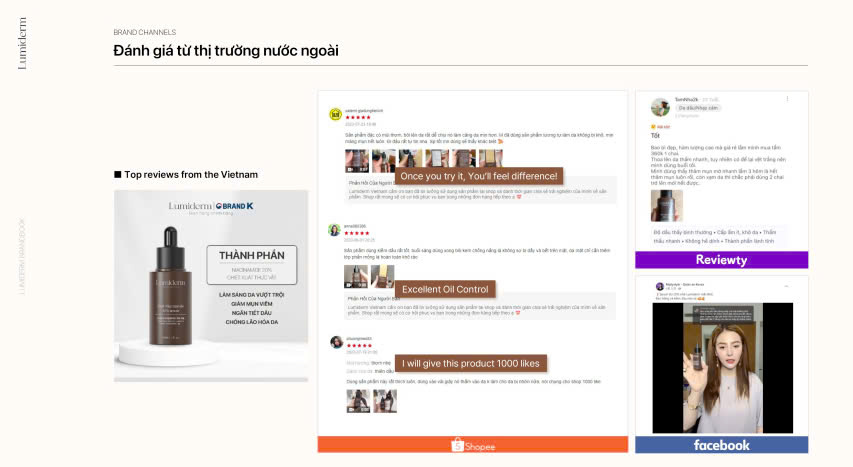Click 'Once you try it, You'll feel difference!' label
This screenshot has width=853, height=467.
[479, 176]
